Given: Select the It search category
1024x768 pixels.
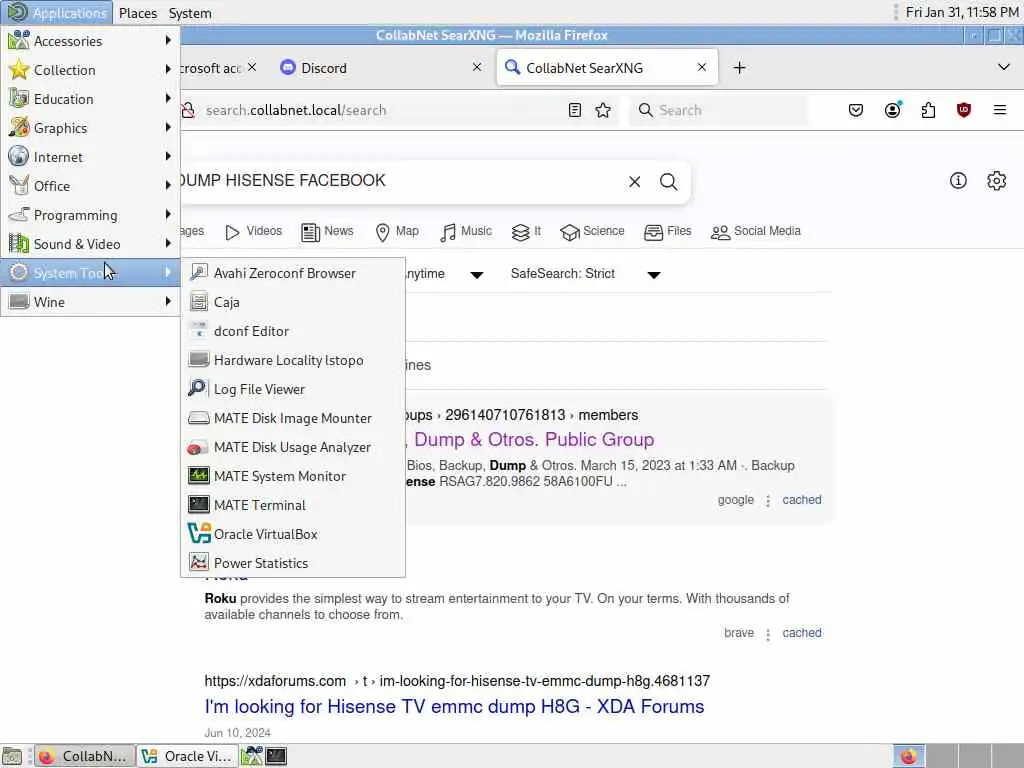Looking at the screenshot, I should tap(526, 231).
